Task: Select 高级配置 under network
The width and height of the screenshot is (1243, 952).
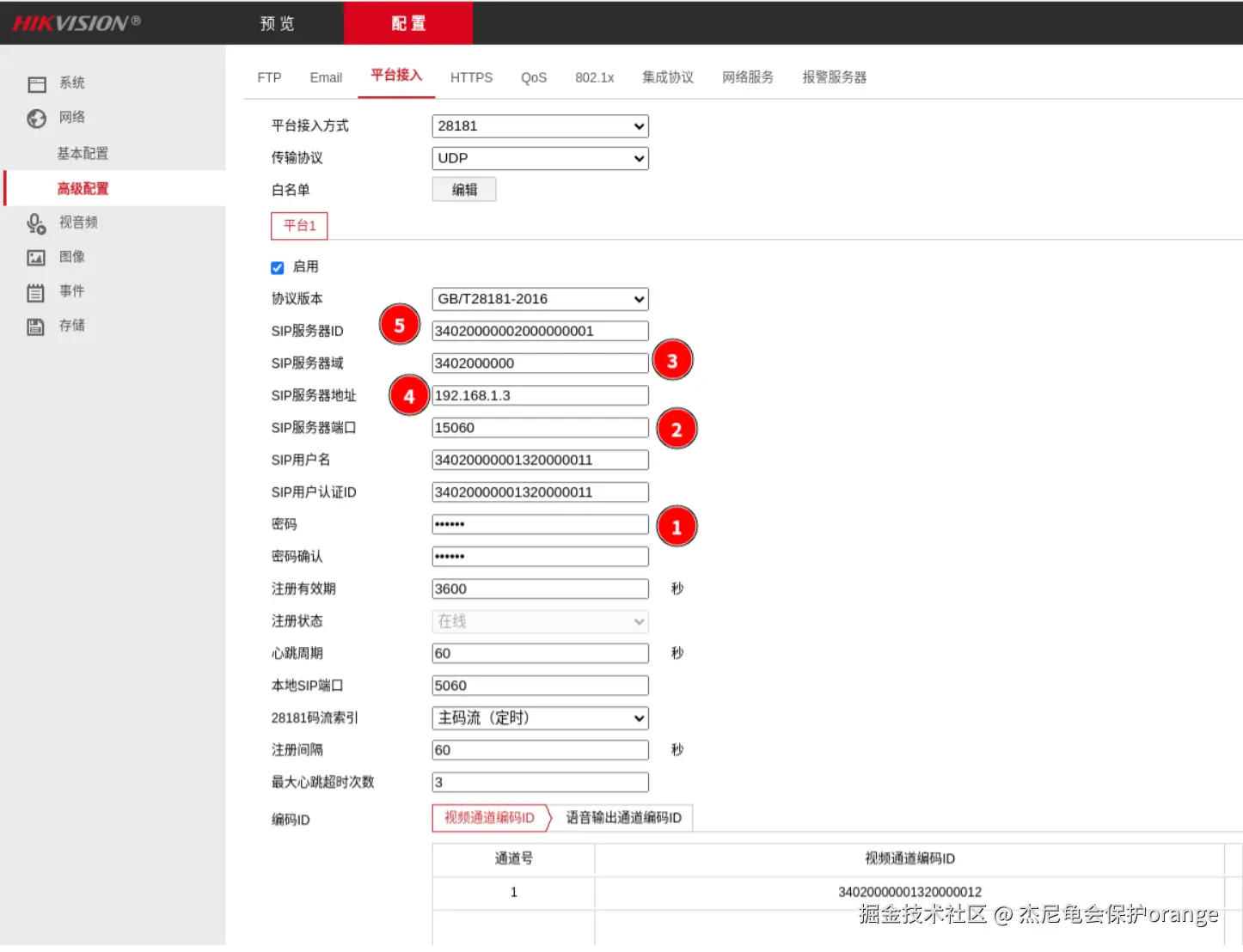Action: tap(83, 189)
